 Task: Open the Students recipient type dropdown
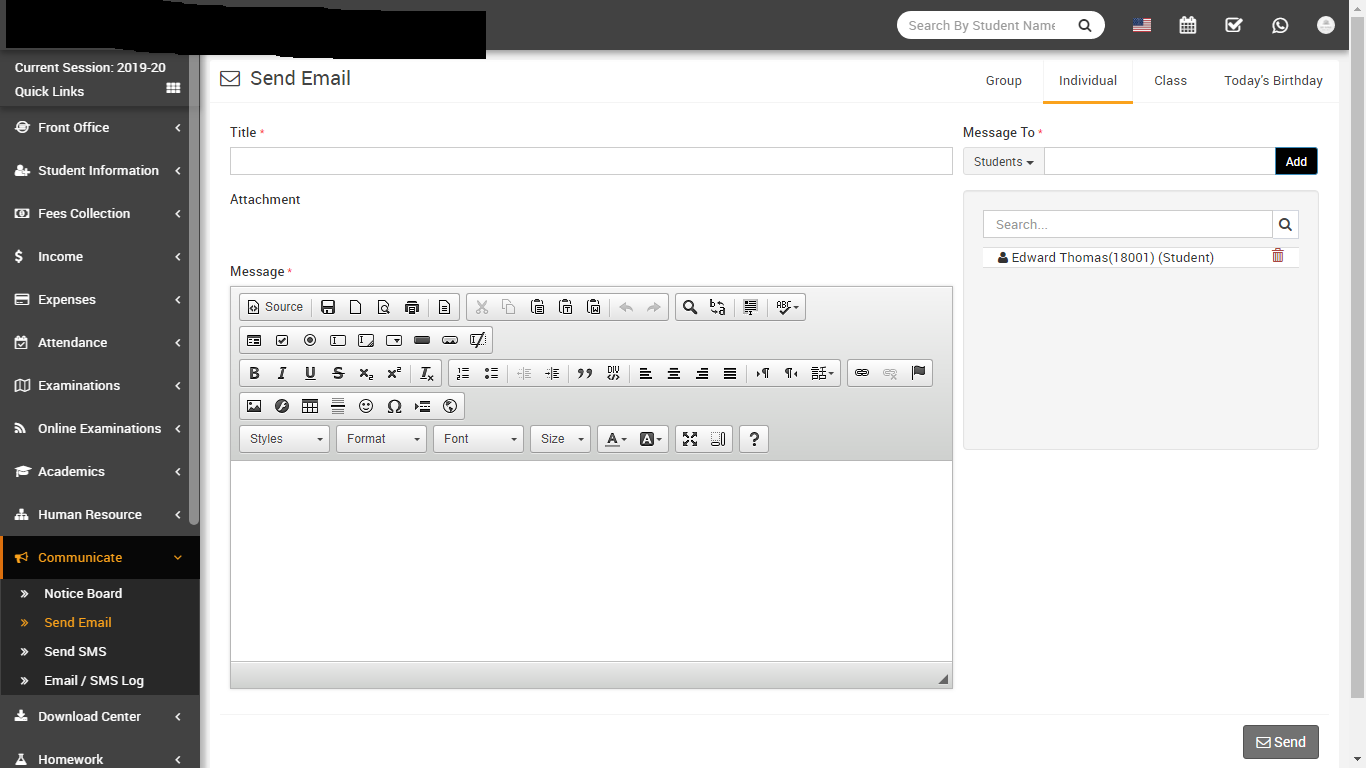pos(1003,161)
